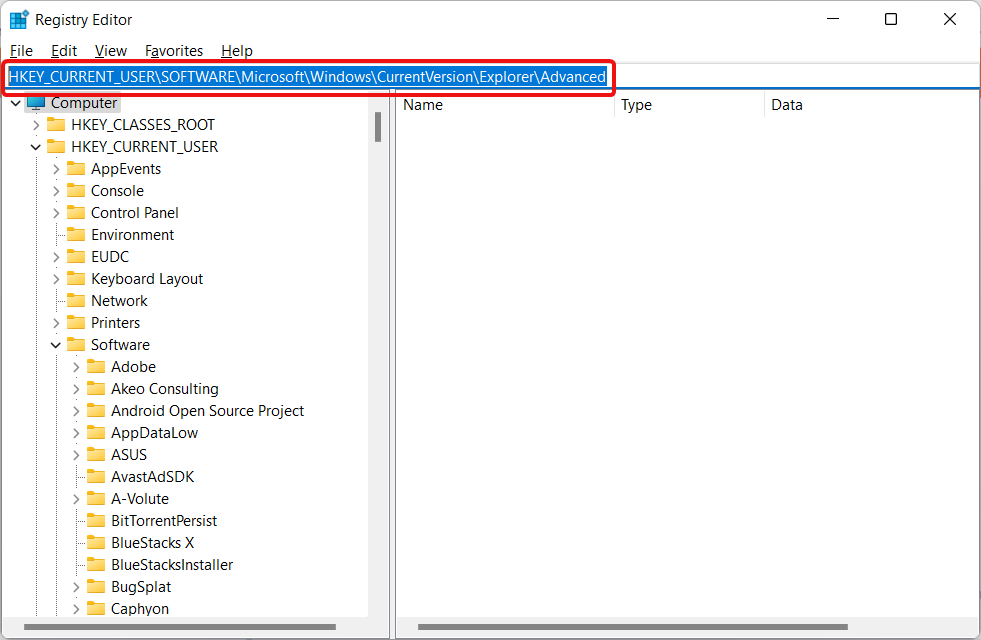The height and width of the screenshot is (640, 981).
Task: Click the values pane horizontal scrollbar thumb
Action: [x=633, y=627]
